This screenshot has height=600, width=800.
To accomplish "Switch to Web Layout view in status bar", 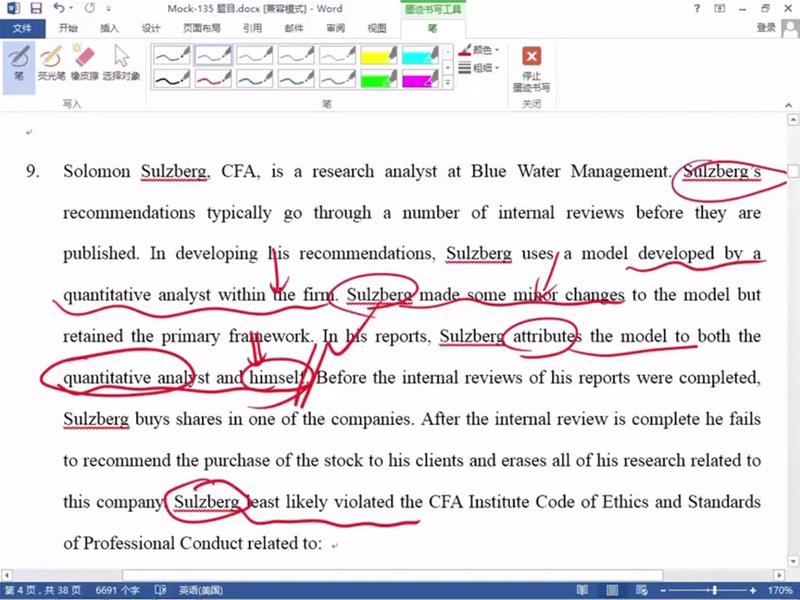I will pos(645,590).
